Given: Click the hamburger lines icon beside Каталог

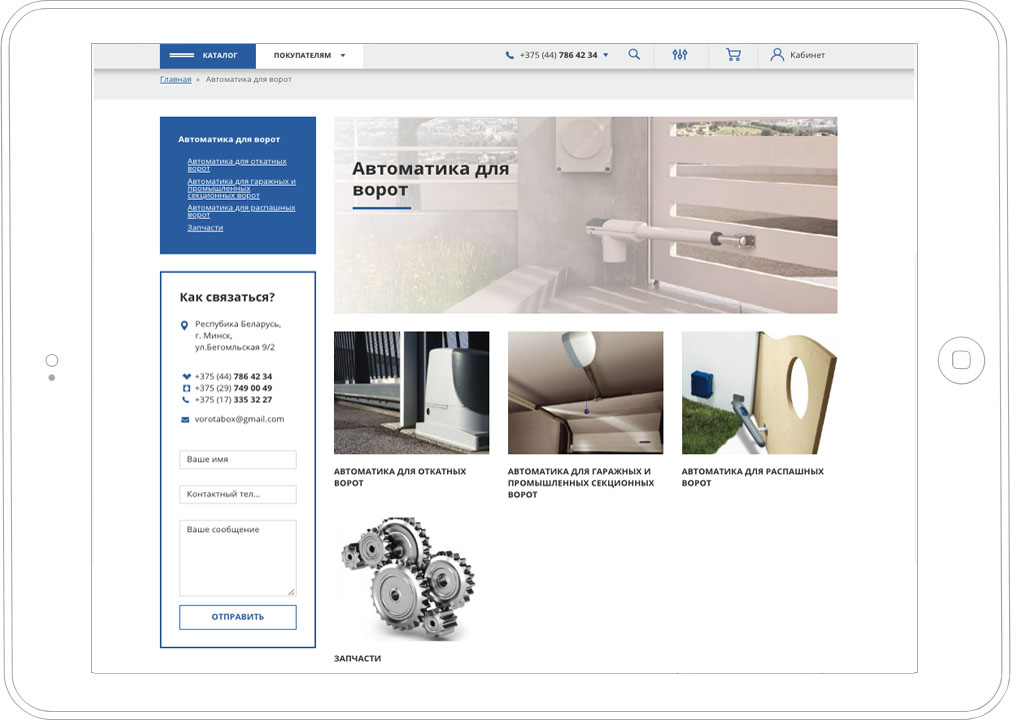Looking at the screenshot, I should (x=182, y=55).
